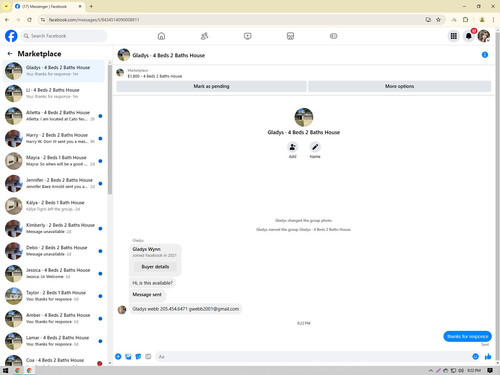Open more actions plus icon in composer
Screen dimensions: 500x375
pos(118,357)
